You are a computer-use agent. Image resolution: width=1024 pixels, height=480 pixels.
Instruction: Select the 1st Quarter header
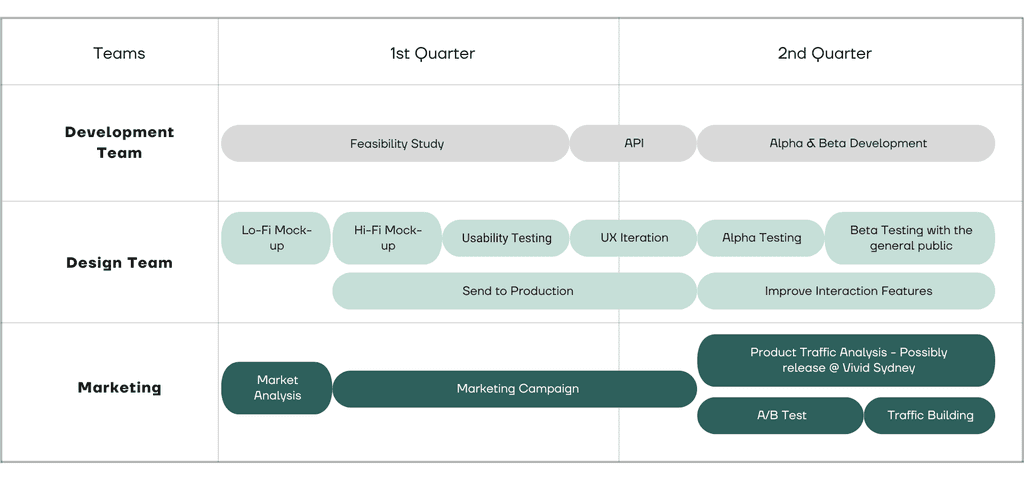coord(432,53)
